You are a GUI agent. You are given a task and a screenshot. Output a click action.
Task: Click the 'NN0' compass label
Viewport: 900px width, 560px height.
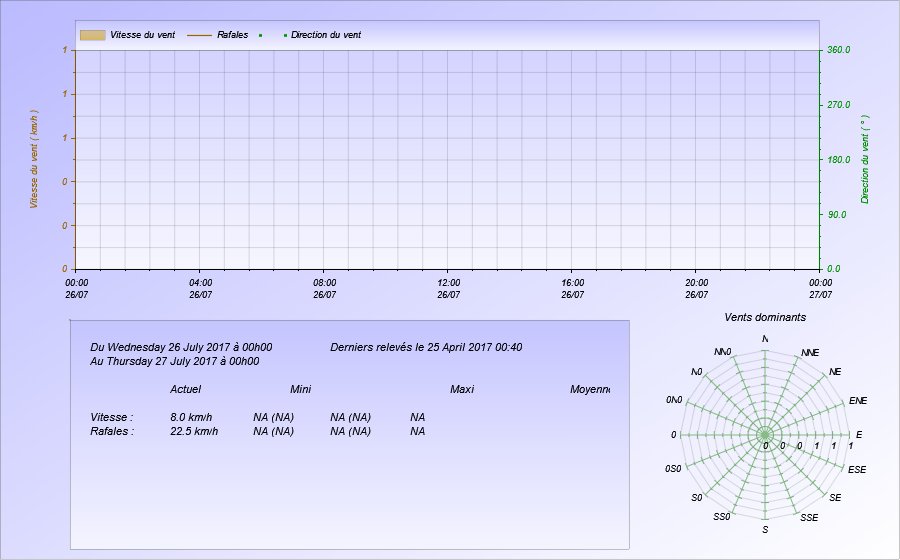[723, 352]
